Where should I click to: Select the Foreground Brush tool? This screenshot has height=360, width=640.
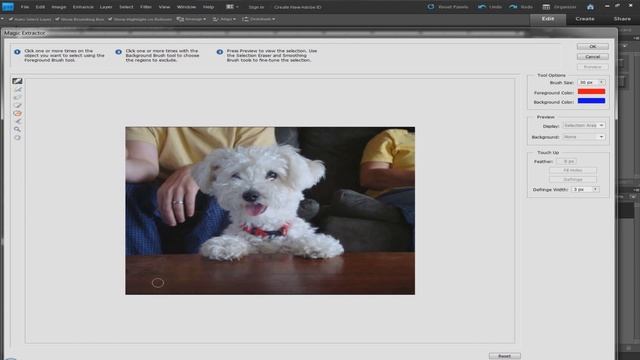click(x=17, y=81)
